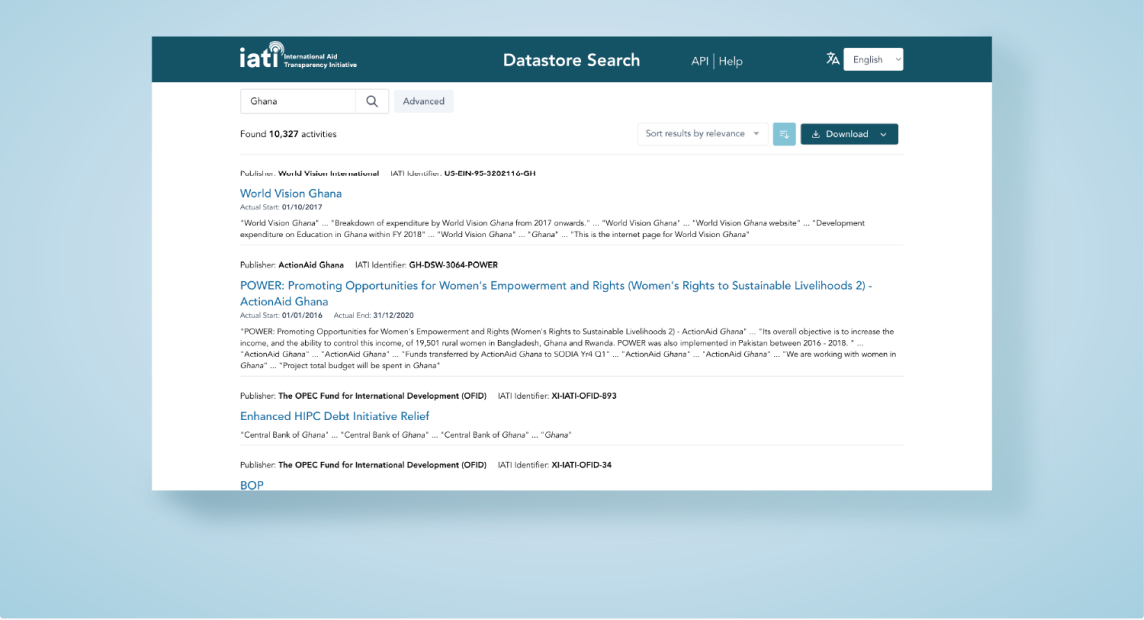
Task: Click the Advanced search button
Action: tap(423, 101)
